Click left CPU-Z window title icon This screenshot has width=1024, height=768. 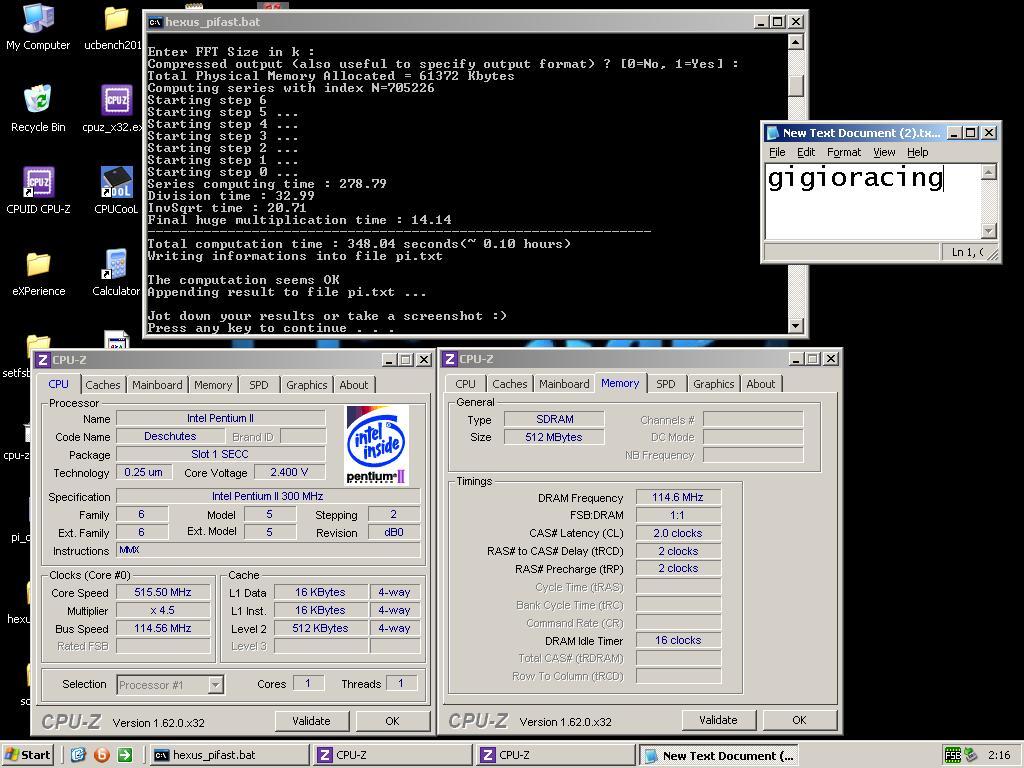click(x=42, y=360)
